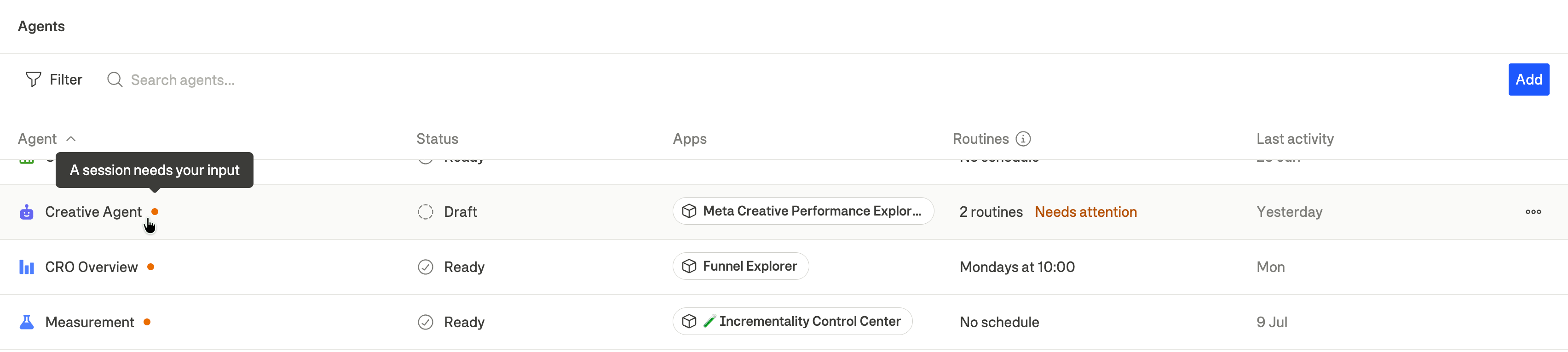Image resolution: width=1568 pixels, height=352 pixels.
Task: Open the Funnel Explorer app chip
Action: [740, 266]
